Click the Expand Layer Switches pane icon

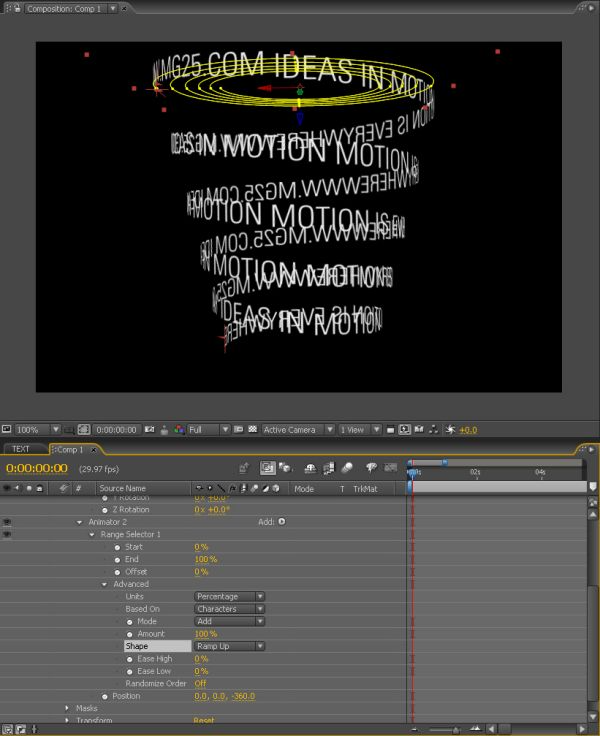click(x=8, y=729)
